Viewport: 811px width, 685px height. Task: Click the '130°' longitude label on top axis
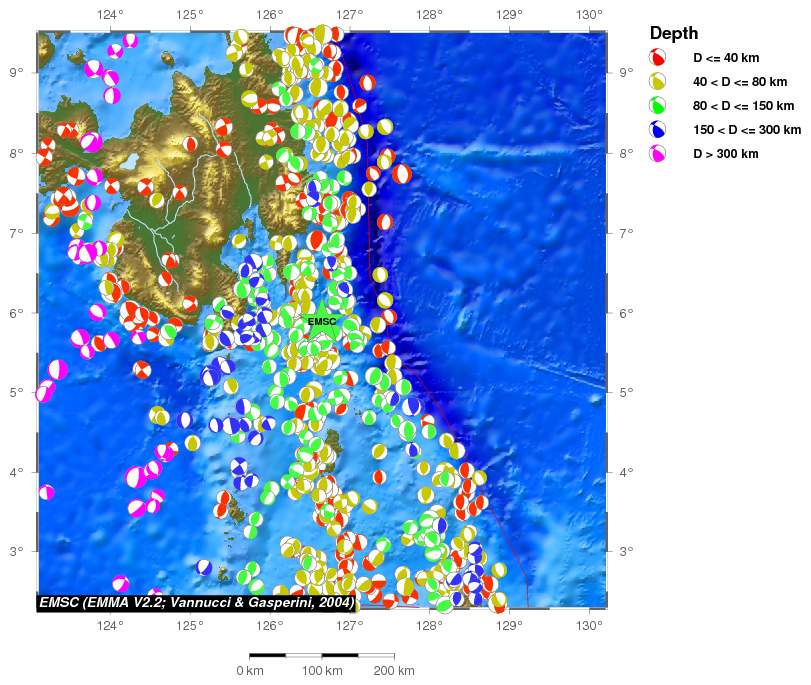pos(589,14)
